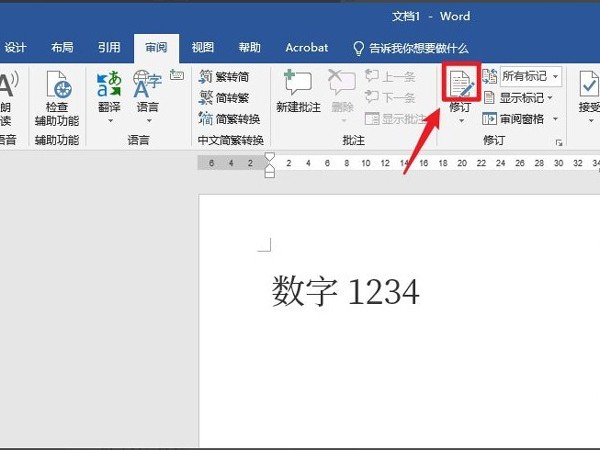Switch to the 引用 (References) tab

tap(109, 47)
